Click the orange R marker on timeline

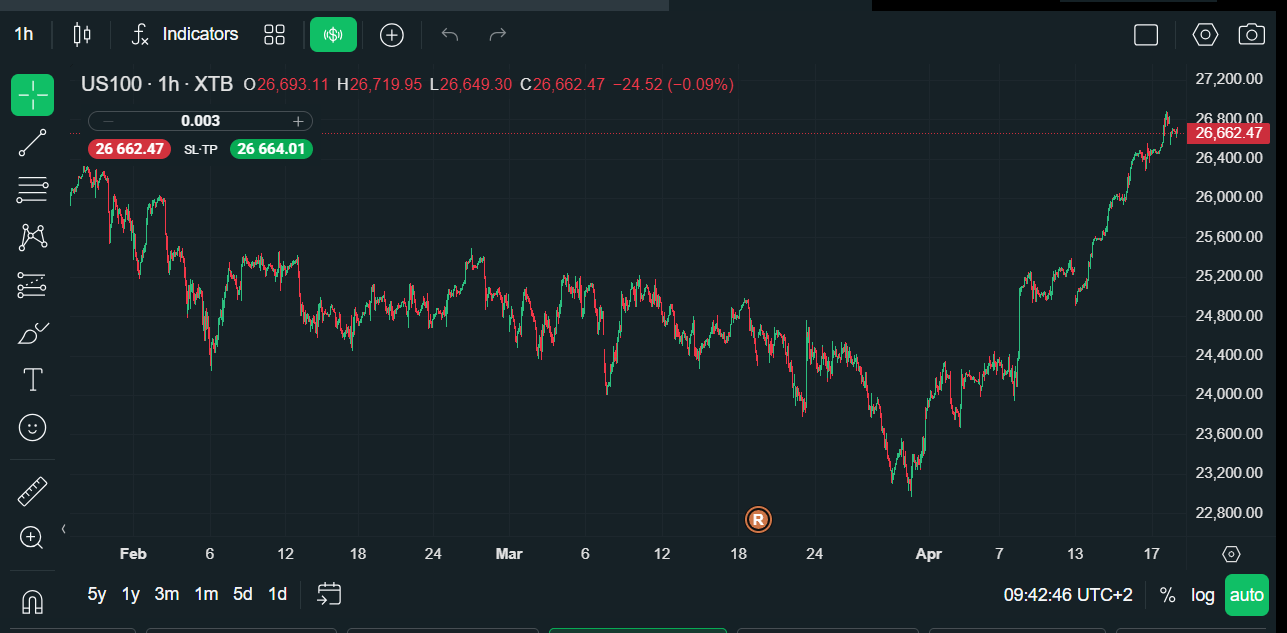[x=759, y=519]
